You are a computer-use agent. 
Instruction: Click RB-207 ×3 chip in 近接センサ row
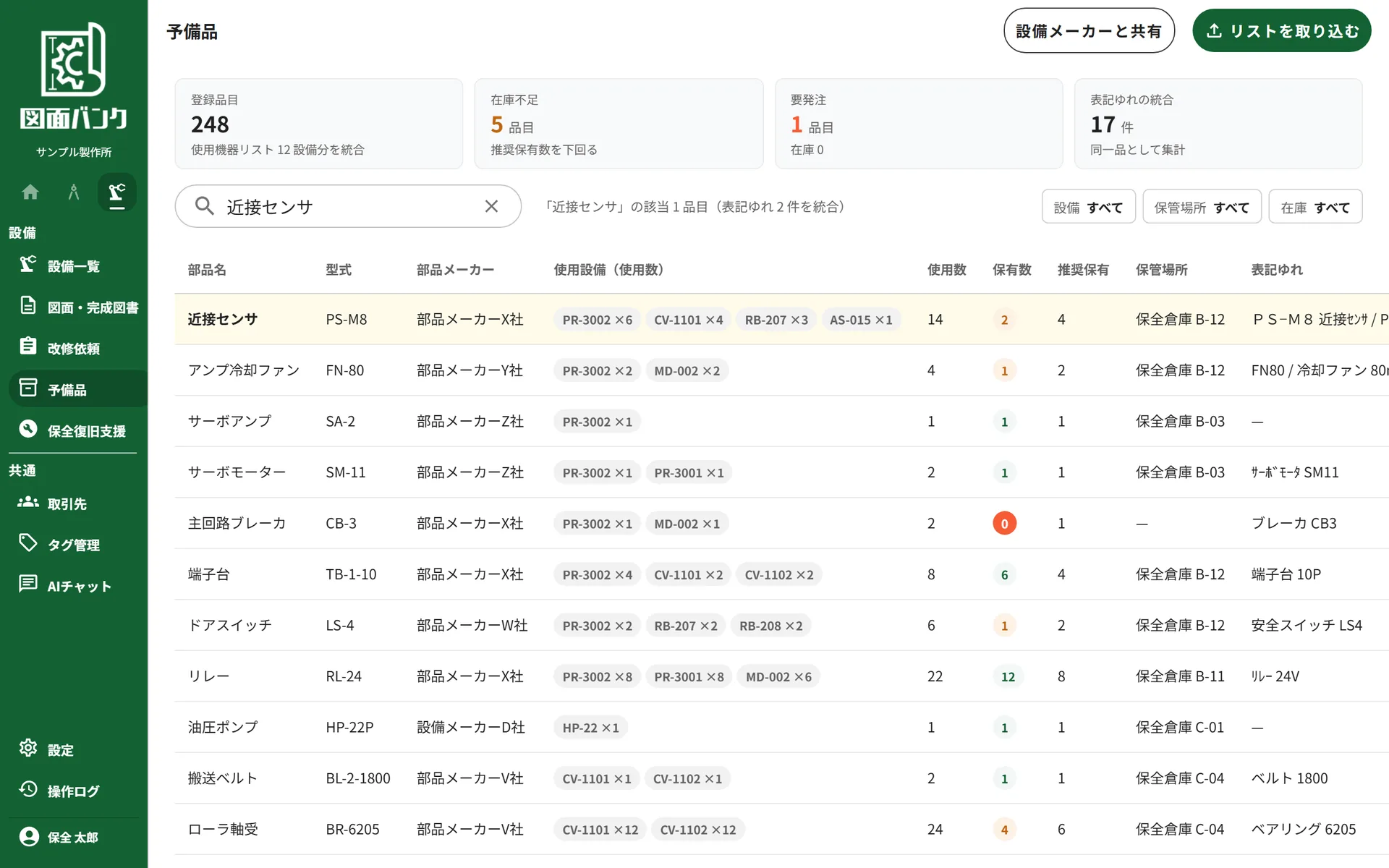pos(776,320)
